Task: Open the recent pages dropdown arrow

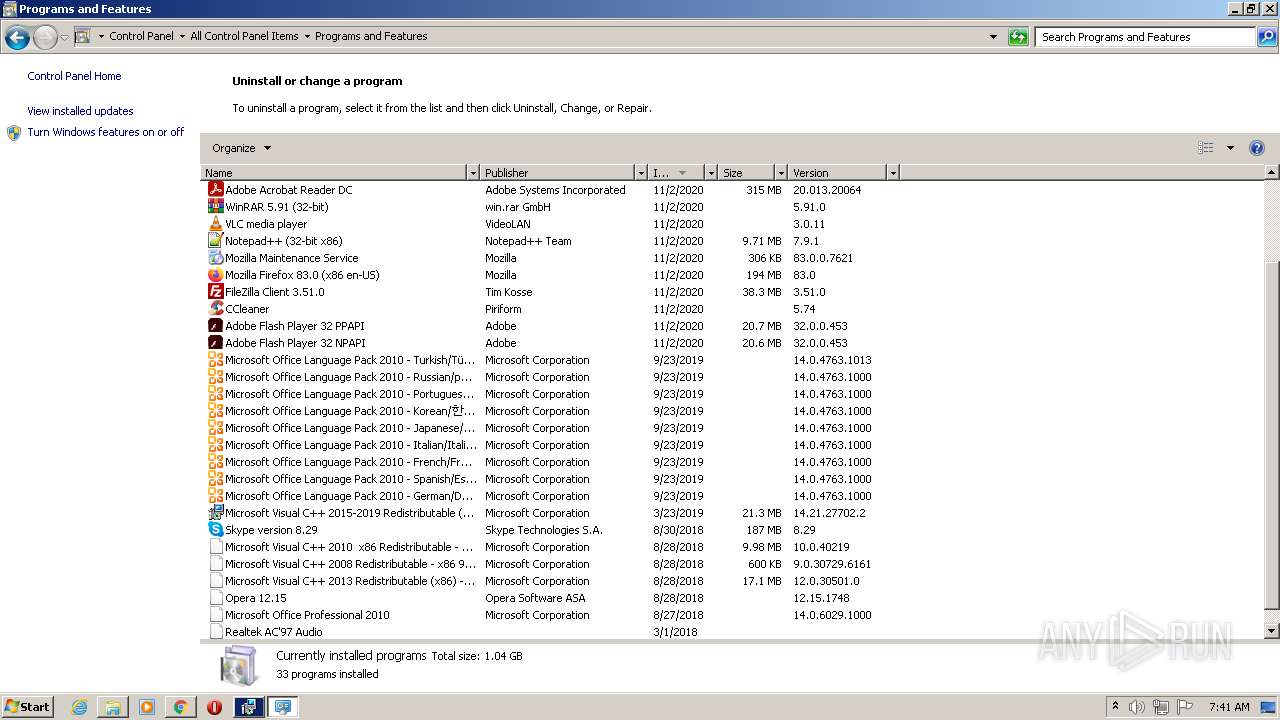Action: click(64, 38)
